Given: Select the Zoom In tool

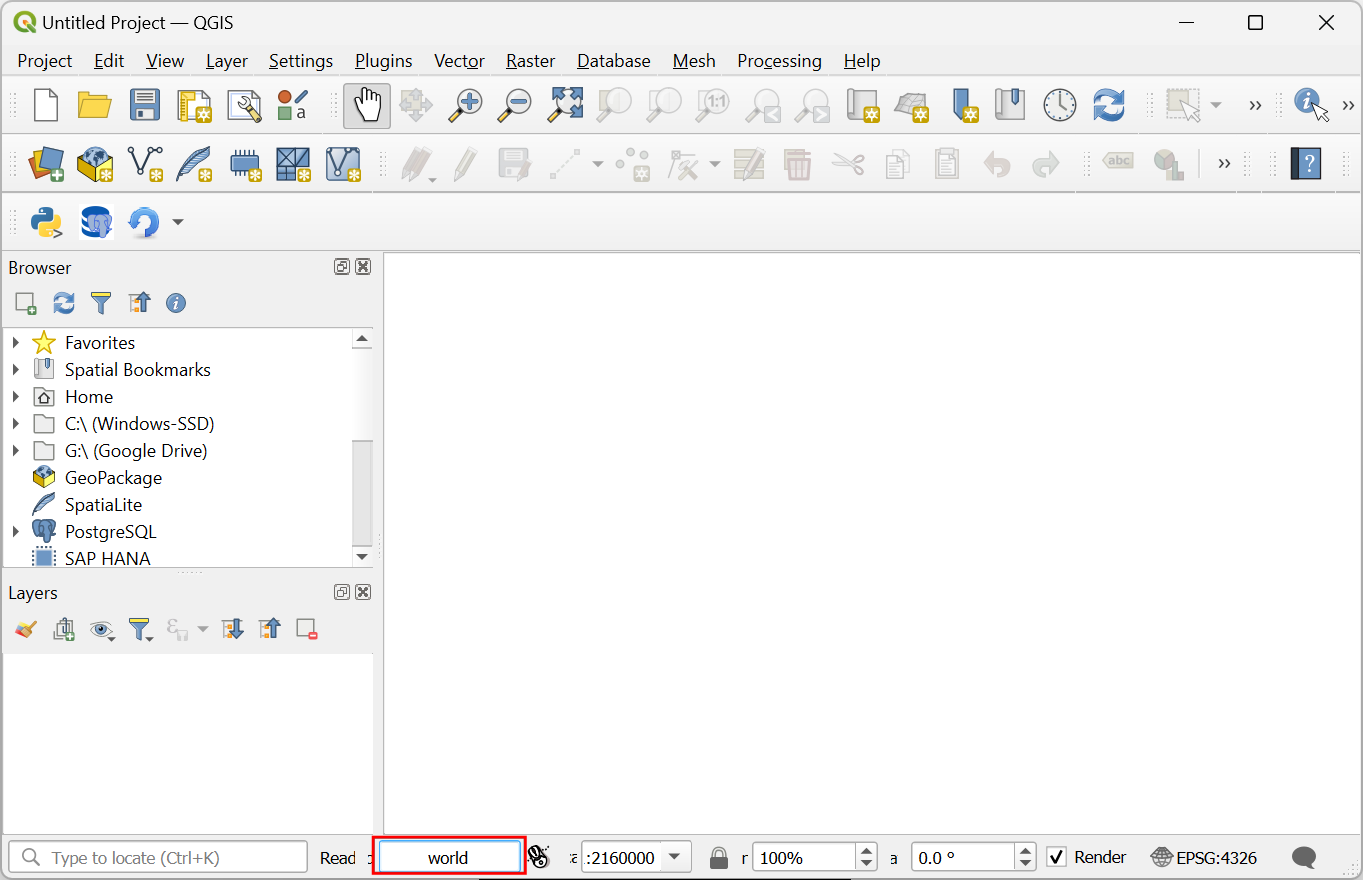Looking at the screenshot, I should tap(465, 105).
